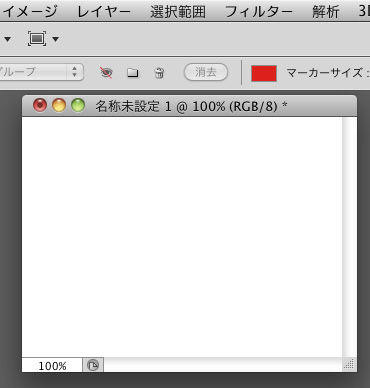Click the 消去 clear button
Image resolution: width=370 pixels, height=388 pixels.
206,72
